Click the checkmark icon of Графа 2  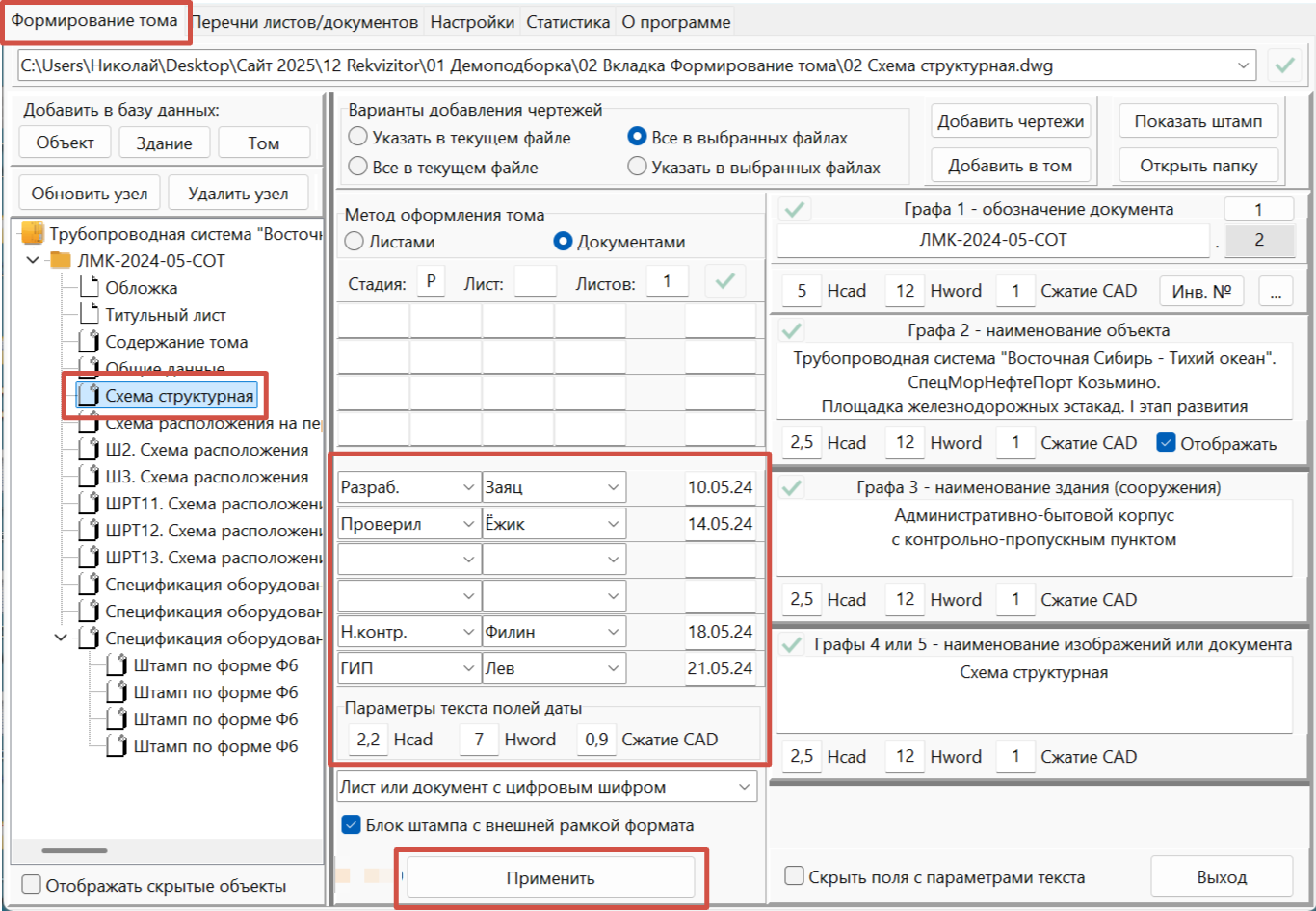pos(792,330)
